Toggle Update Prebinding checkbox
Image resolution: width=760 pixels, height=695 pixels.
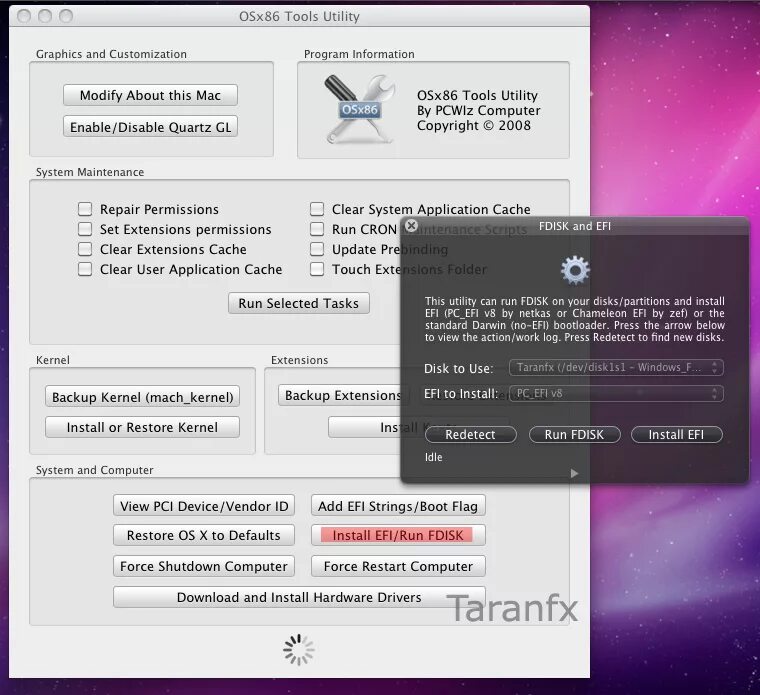click(317, 249)
